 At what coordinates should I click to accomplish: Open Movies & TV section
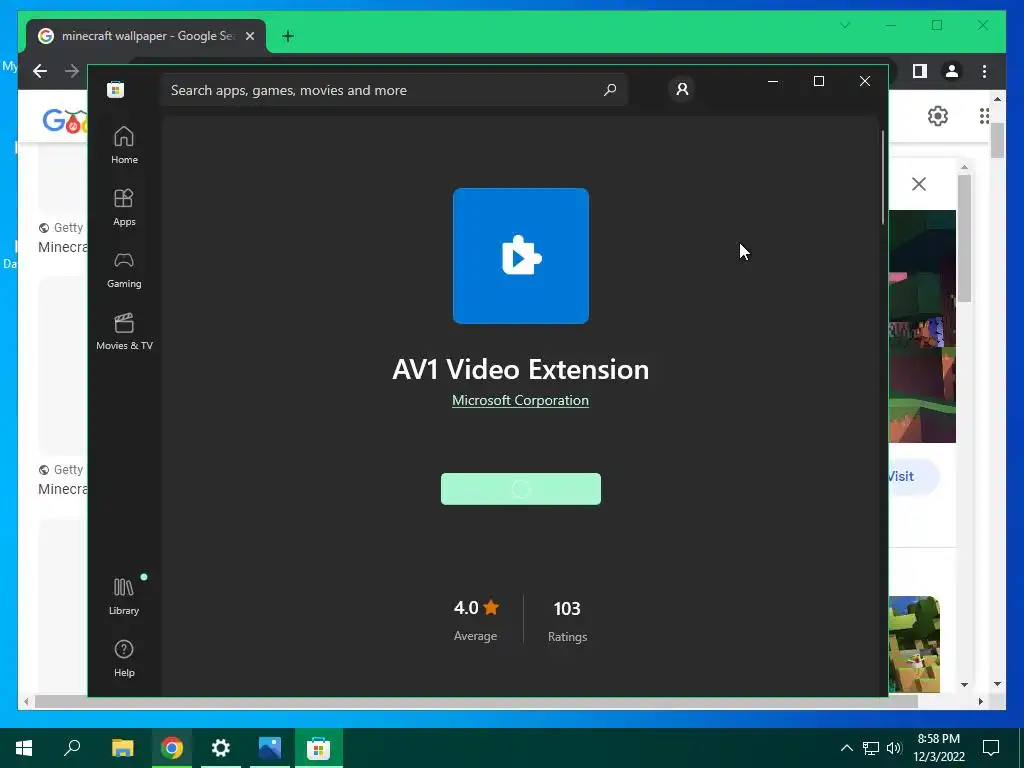pyautogui.click(x=124, y=331)
